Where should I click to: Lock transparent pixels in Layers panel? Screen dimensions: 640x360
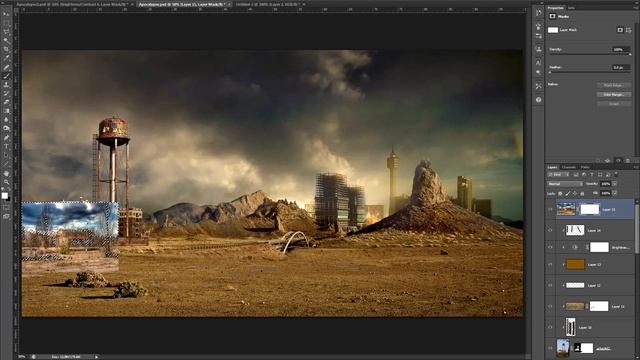(560, 193)
